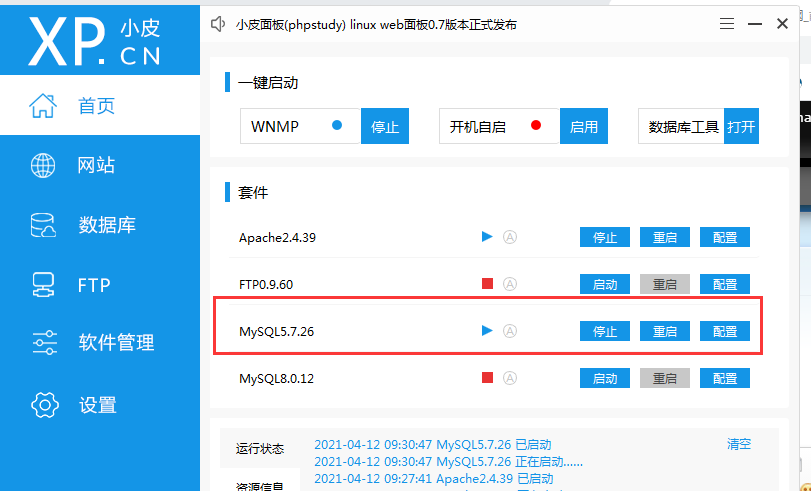Configure Apache2.4.39
811x491 pixels.
(725, 237)
